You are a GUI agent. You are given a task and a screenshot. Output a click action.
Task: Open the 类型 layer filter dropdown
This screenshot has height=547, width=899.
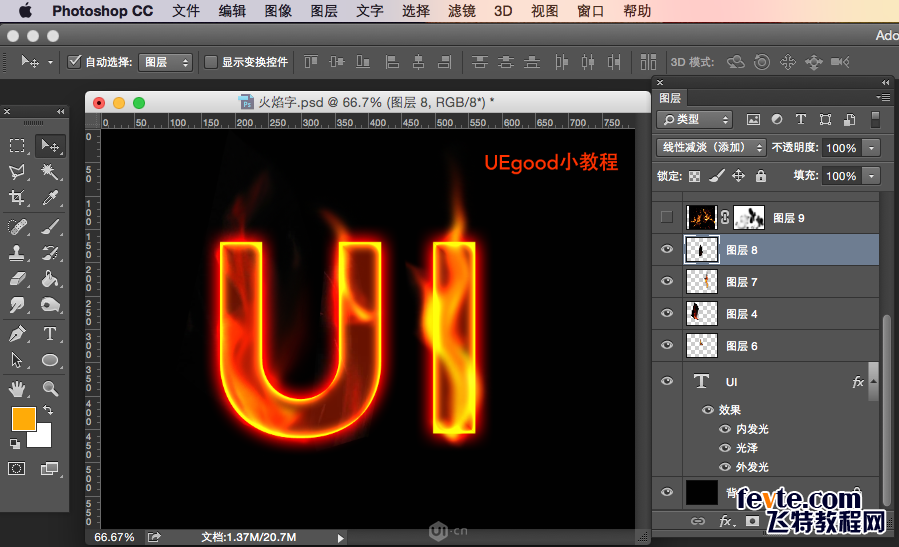[694, 119]
